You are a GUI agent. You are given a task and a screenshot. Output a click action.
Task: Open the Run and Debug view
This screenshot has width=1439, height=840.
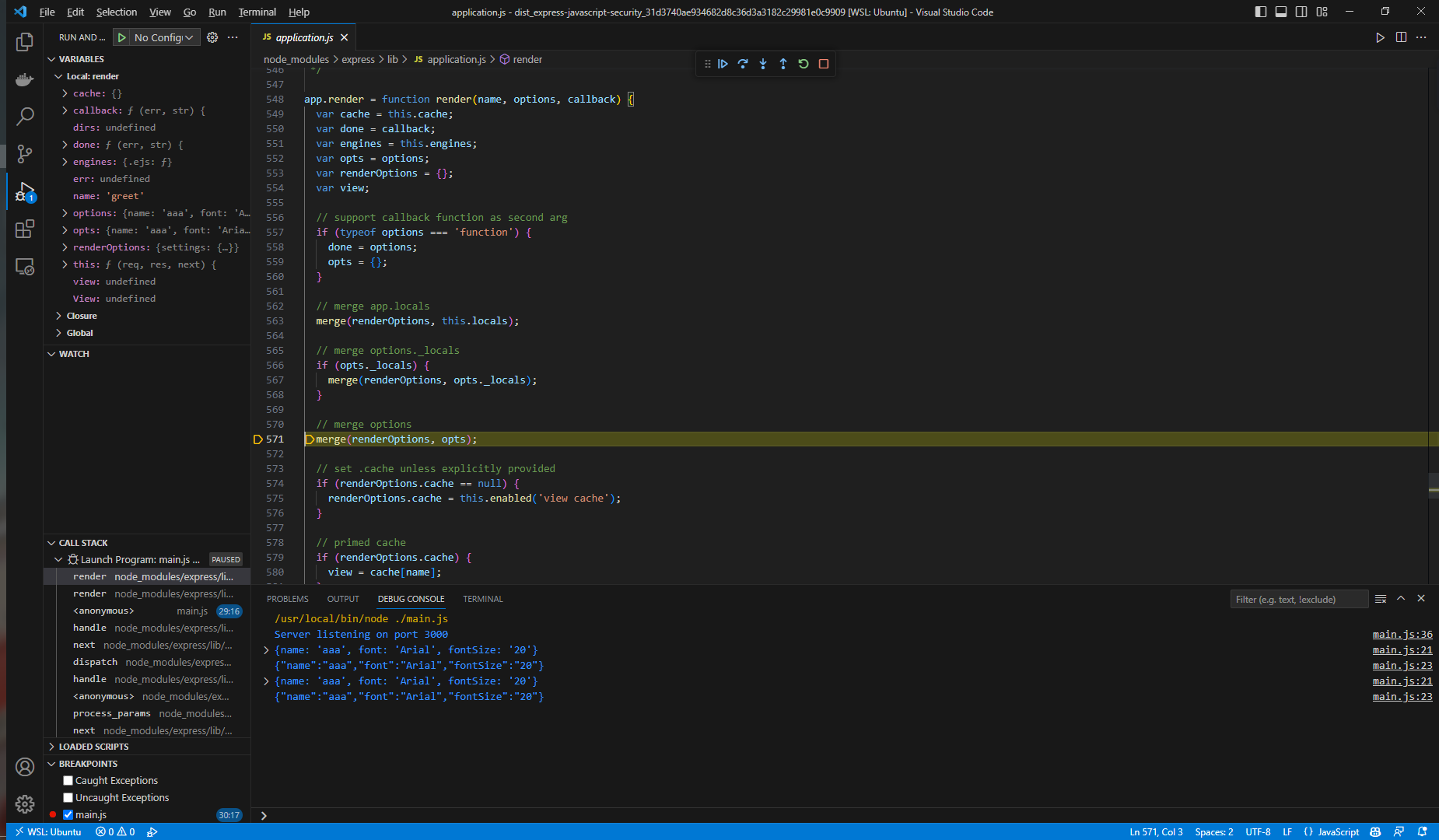(25, 191)
